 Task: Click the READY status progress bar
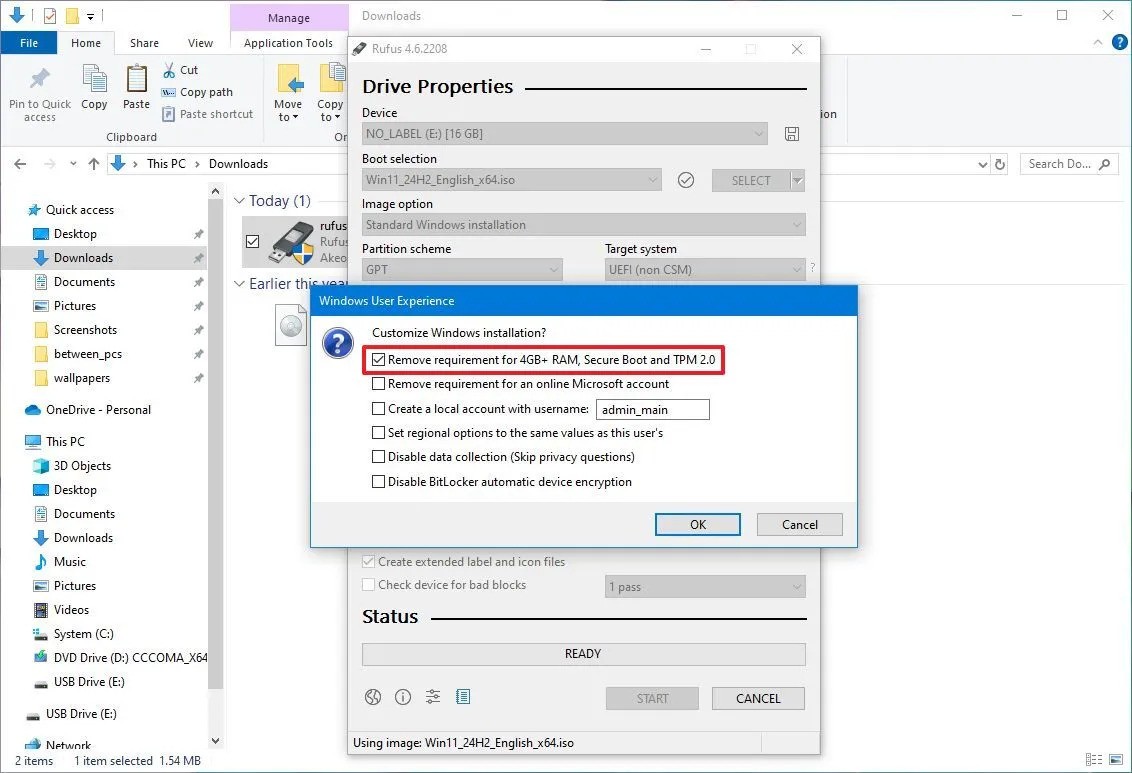coord(583,653)
